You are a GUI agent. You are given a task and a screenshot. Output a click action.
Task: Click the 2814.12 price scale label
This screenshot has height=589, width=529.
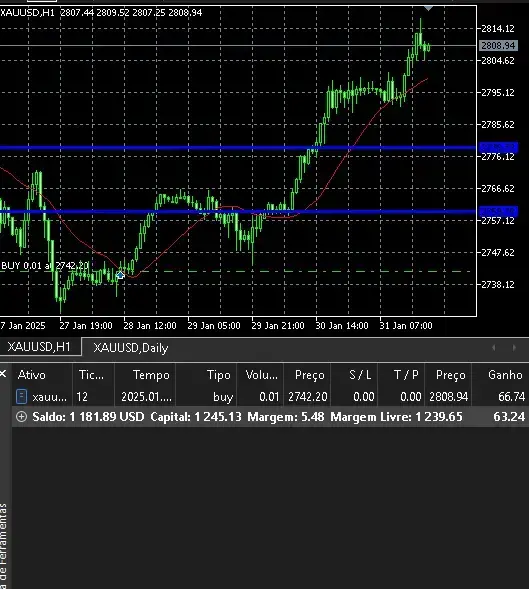[x=498, y=29]
